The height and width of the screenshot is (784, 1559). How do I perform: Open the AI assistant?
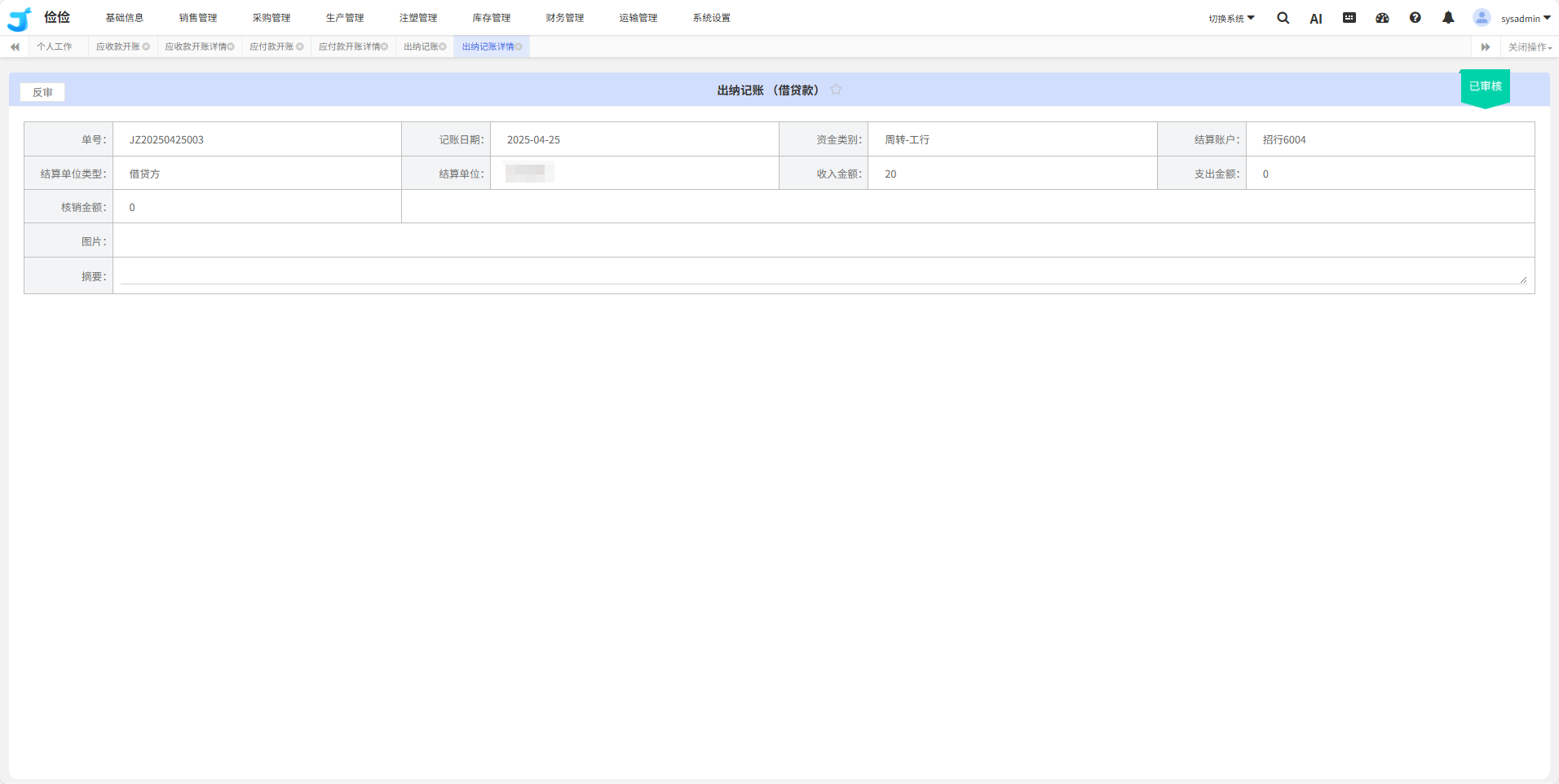1315,19
